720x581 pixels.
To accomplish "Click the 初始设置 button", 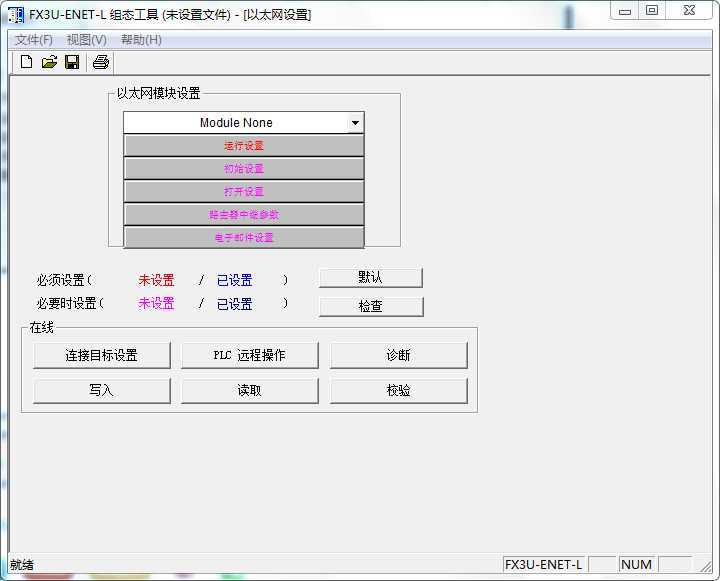I will pyautogui.click(x=244, y=169).
